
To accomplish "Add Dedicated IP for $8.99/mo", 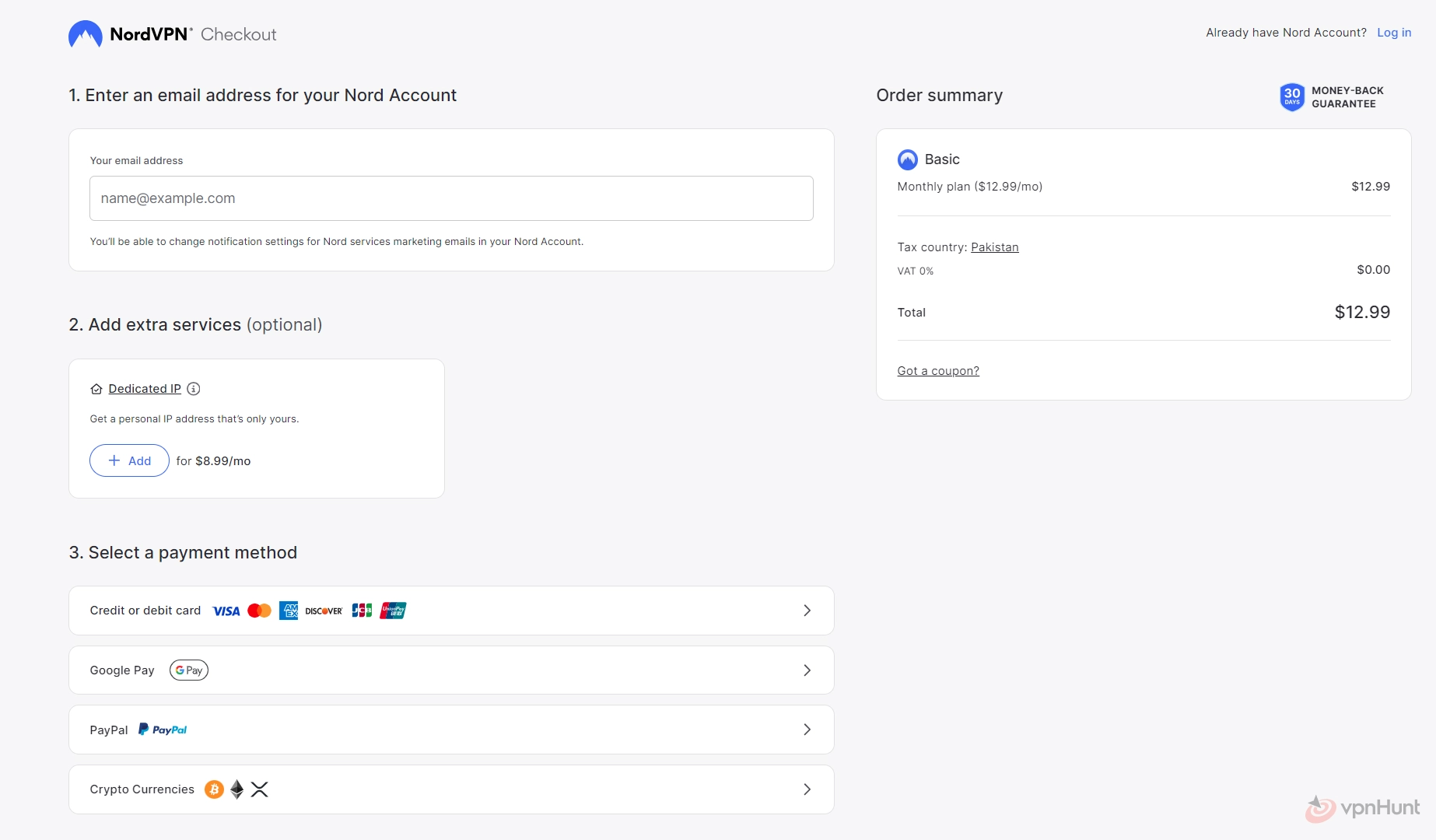I will (x=129, y=460).
